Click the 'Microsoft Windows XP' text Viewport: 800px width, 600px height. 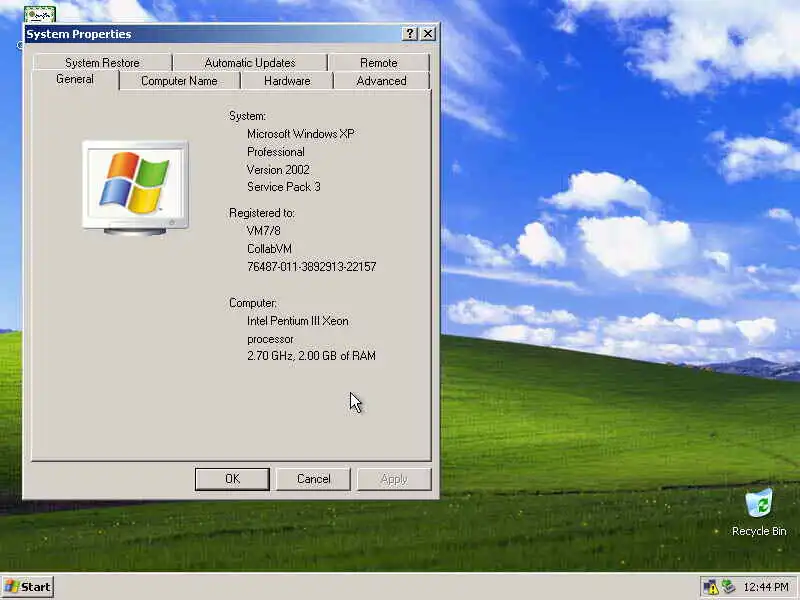click(301, 134)
